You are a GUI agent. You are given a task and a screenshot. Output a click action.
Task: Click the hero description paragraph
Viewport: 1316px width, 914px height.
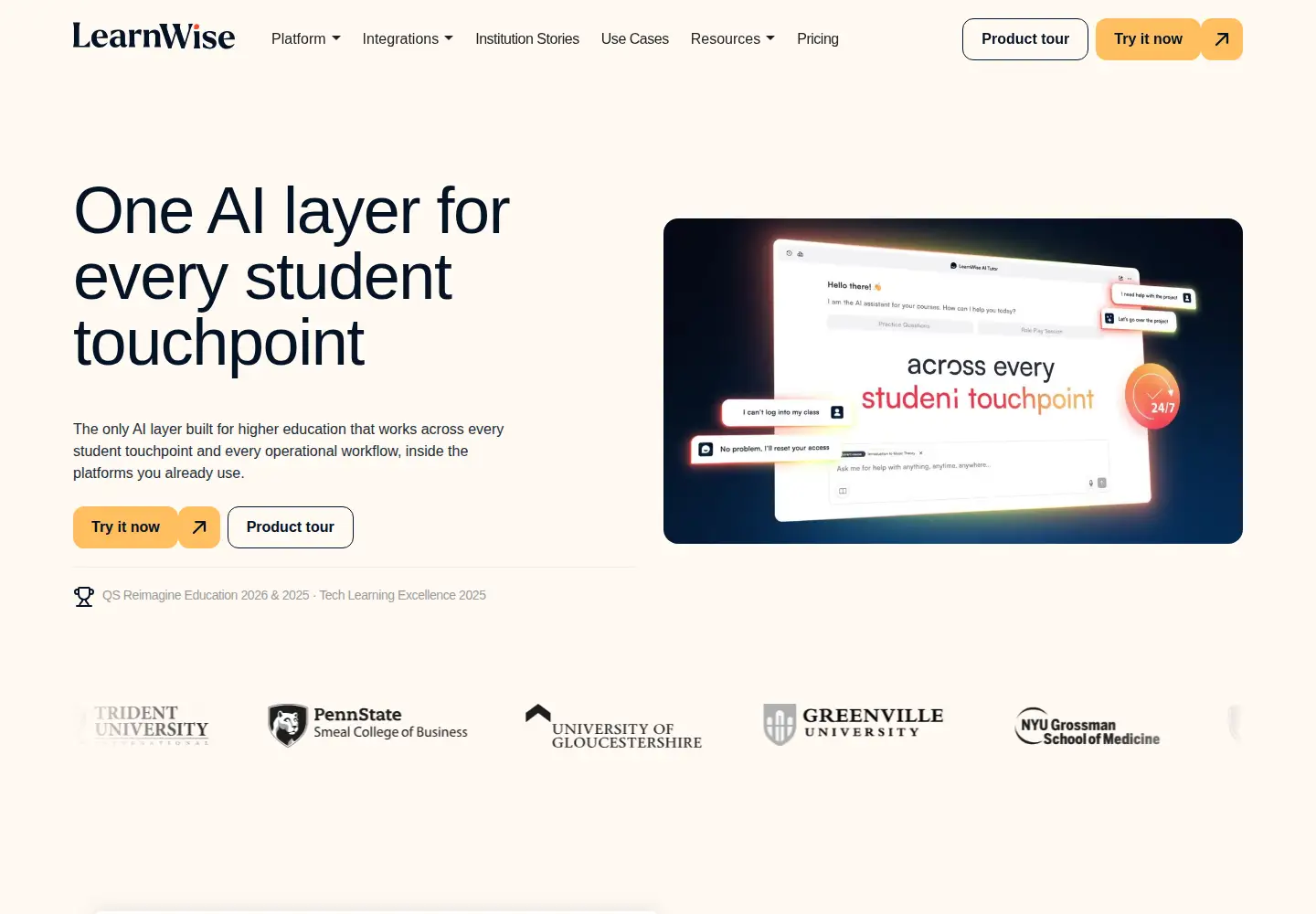pos(289,451)
